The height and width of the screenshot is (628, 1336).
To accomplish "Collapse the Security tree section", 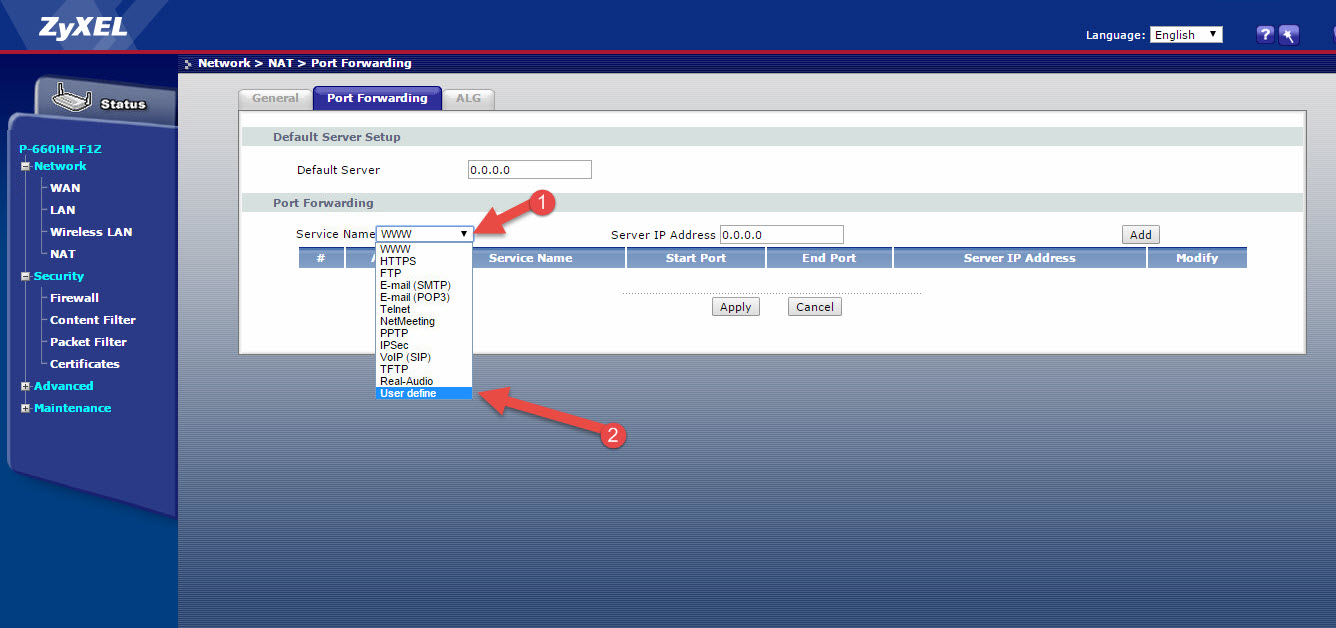I will tap(26, 276).
